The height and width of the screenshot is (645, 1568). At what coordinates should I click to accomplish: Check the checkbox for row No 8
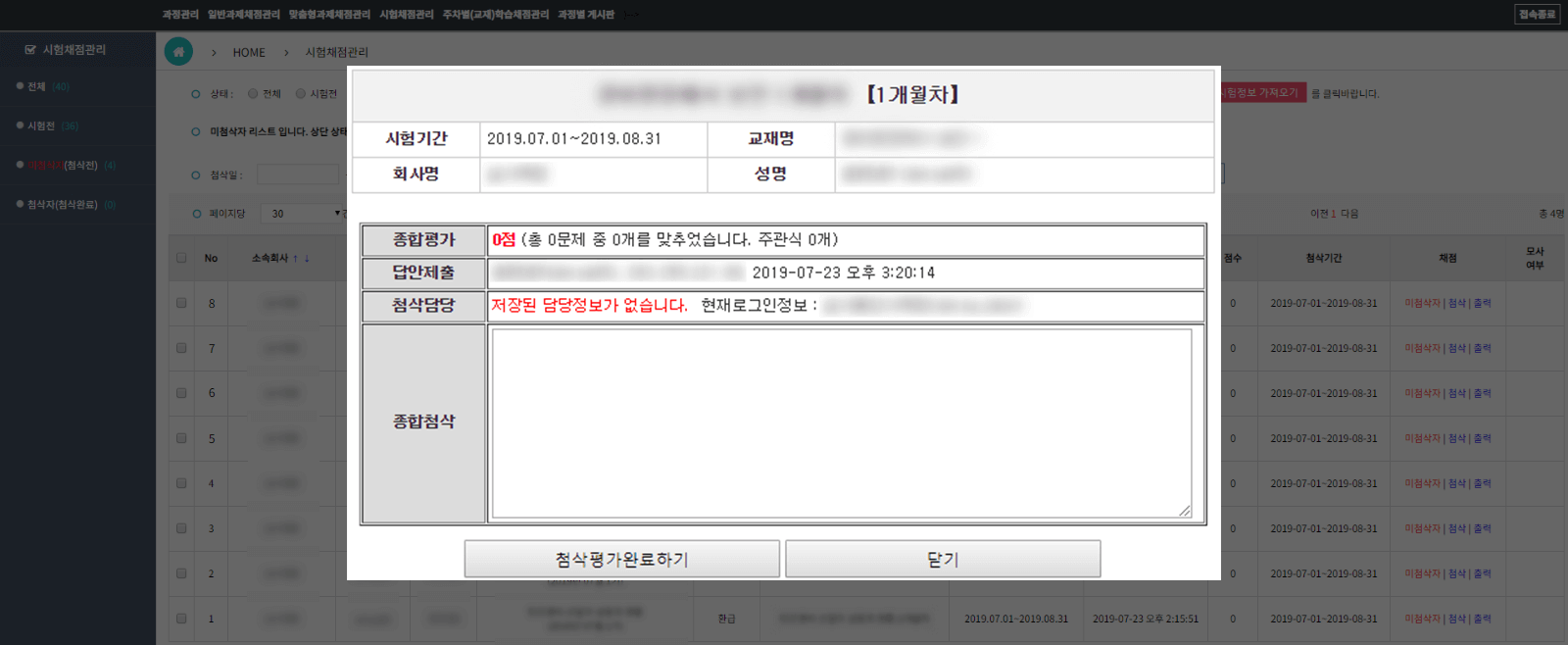click(x=181, y=303)
